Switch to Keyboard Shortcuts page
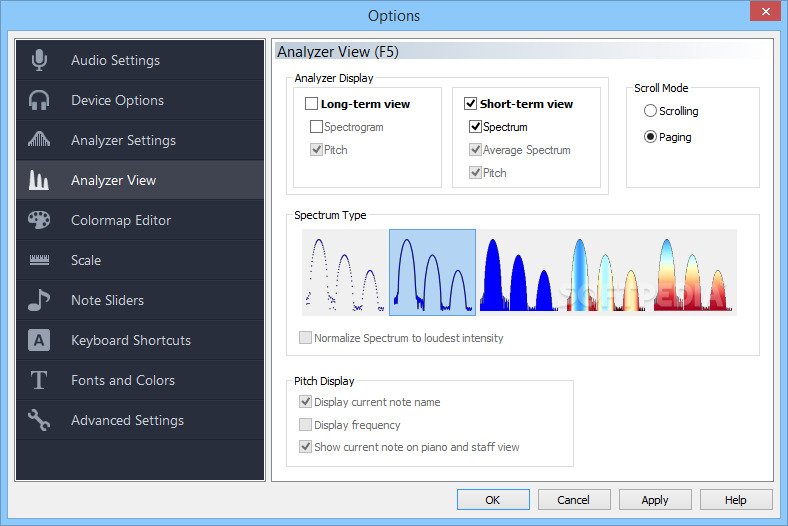The width and height of the screenshot is (788, 526). pos(140,340)
